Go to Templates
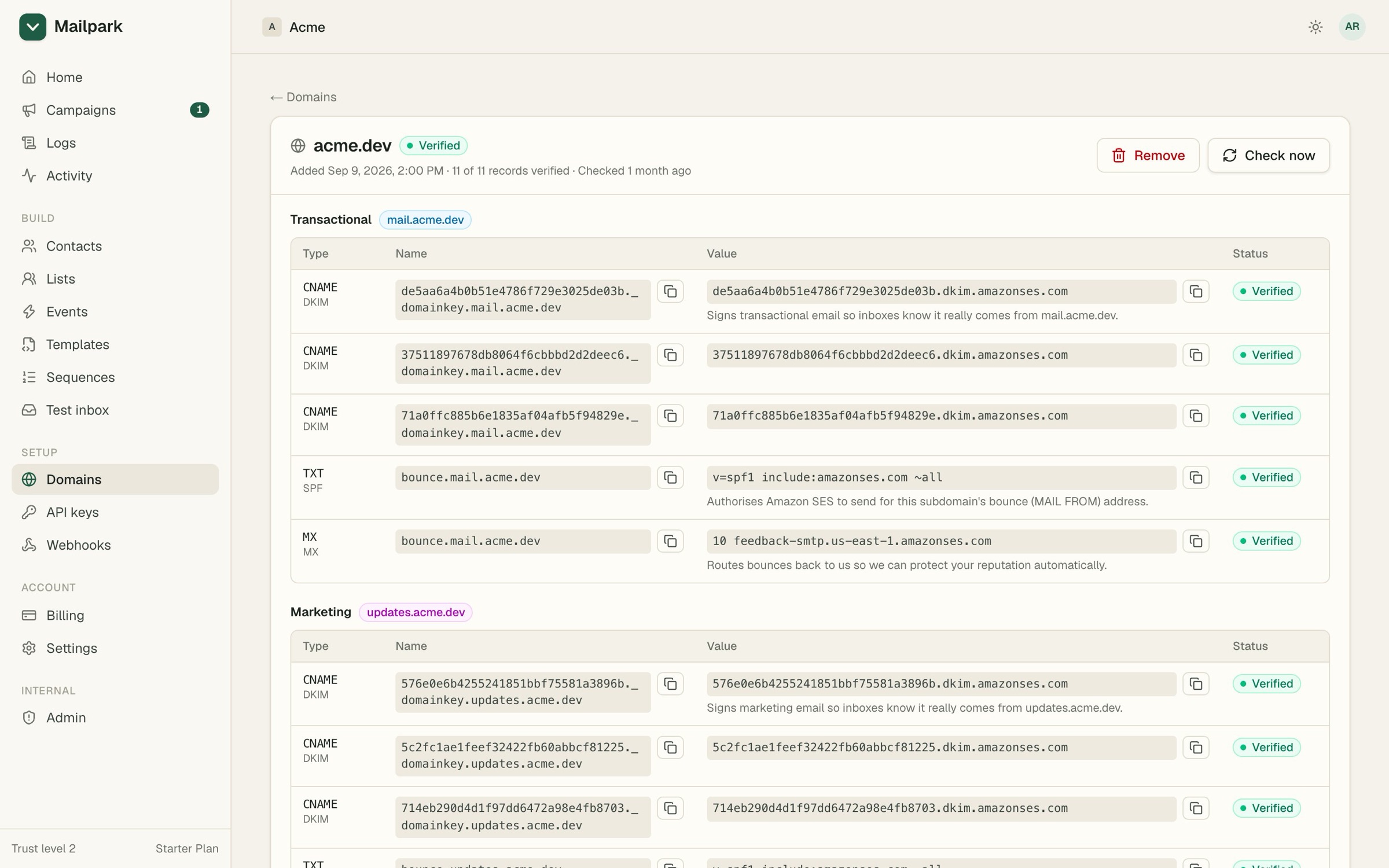 (115, 344)
